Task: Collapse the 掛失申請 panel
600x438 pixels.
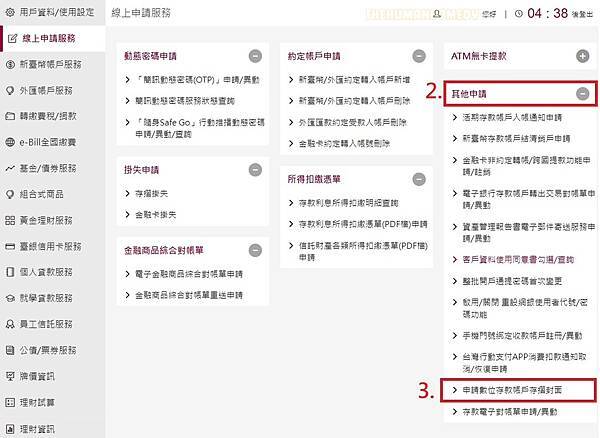Action: (255, 169)
